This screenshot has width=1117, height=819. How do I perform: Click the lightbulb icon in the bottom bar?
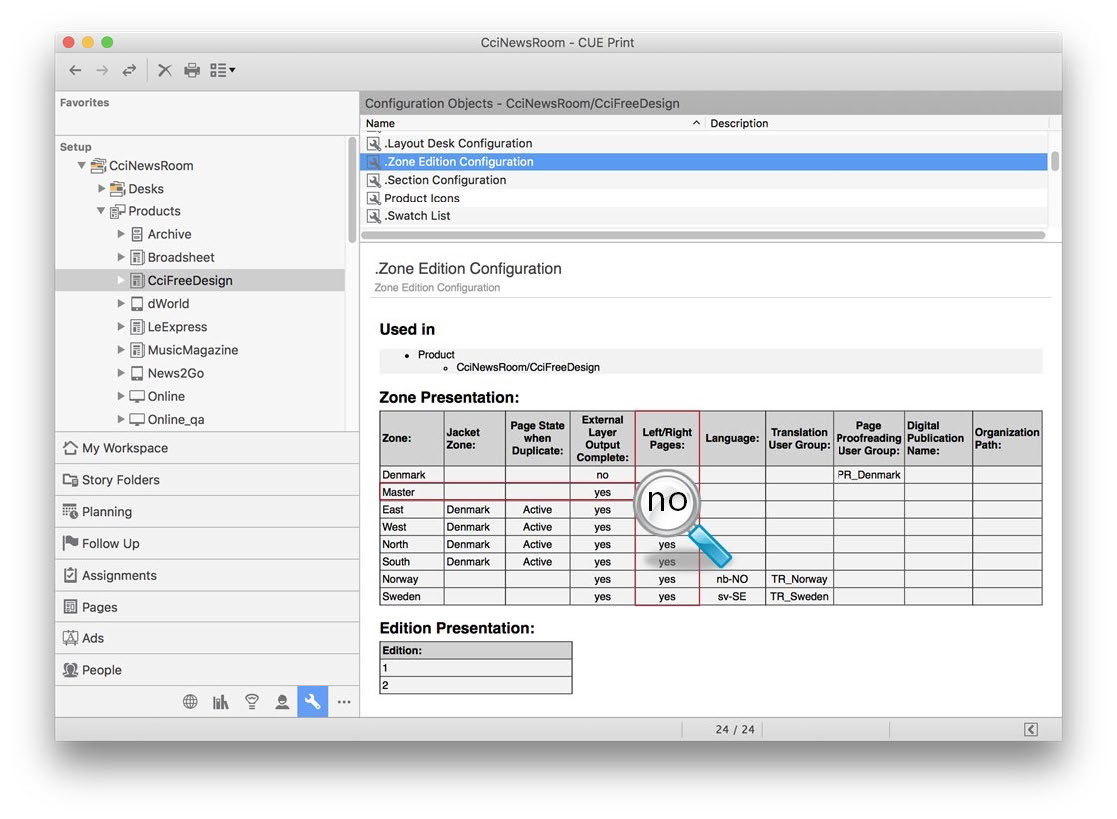tap(252, 702)
